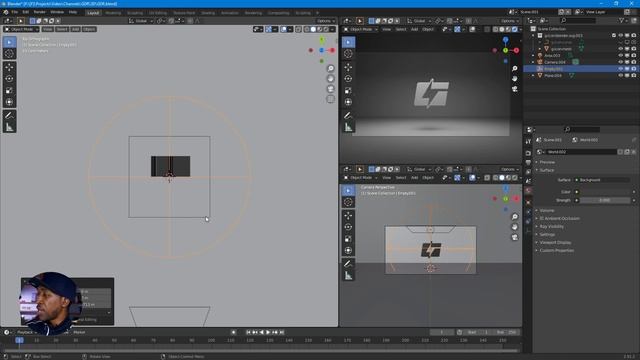
Task: Click the outliner search field
Action: 578,20
